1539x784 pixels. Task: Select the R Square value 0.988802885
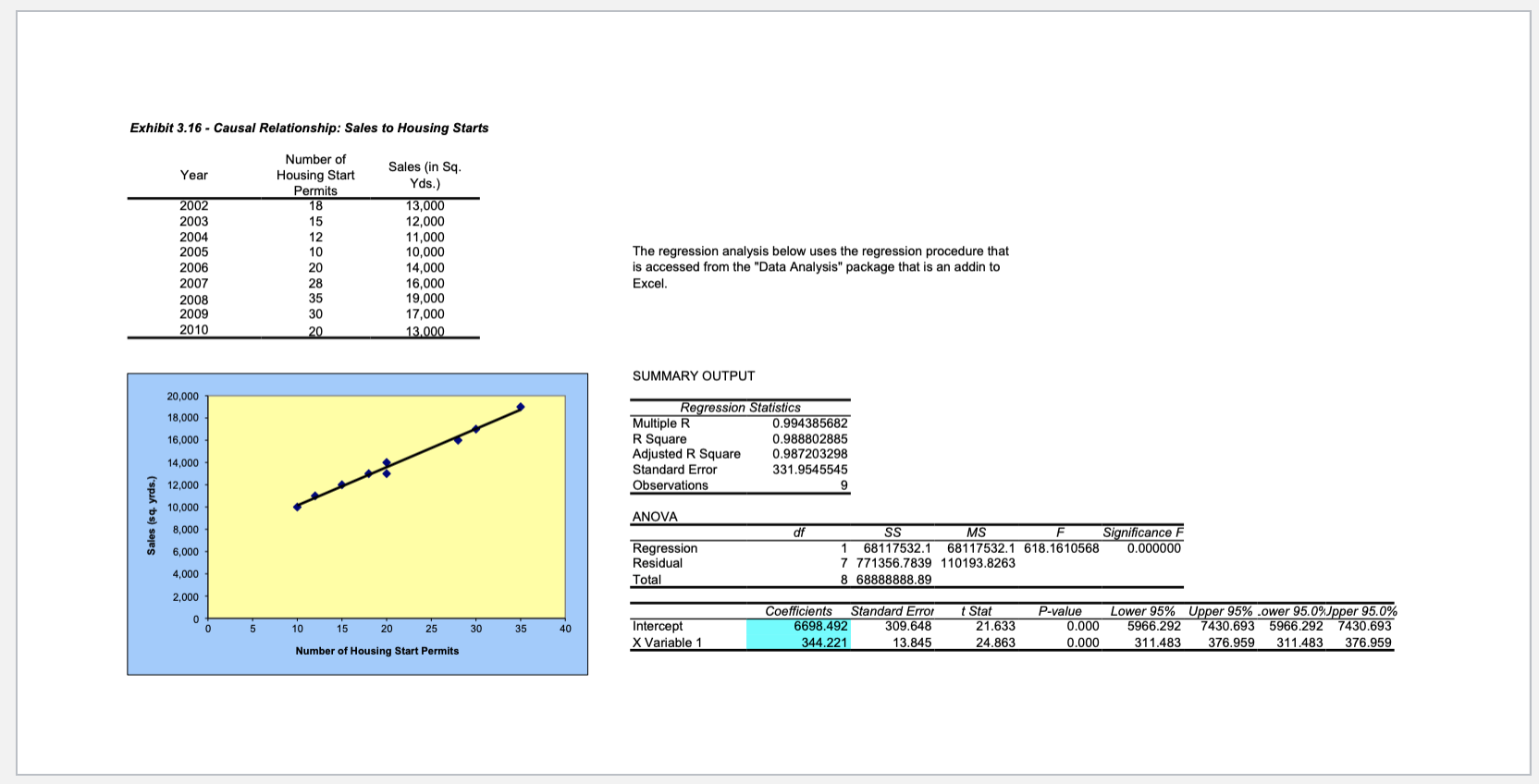point(810,439)
